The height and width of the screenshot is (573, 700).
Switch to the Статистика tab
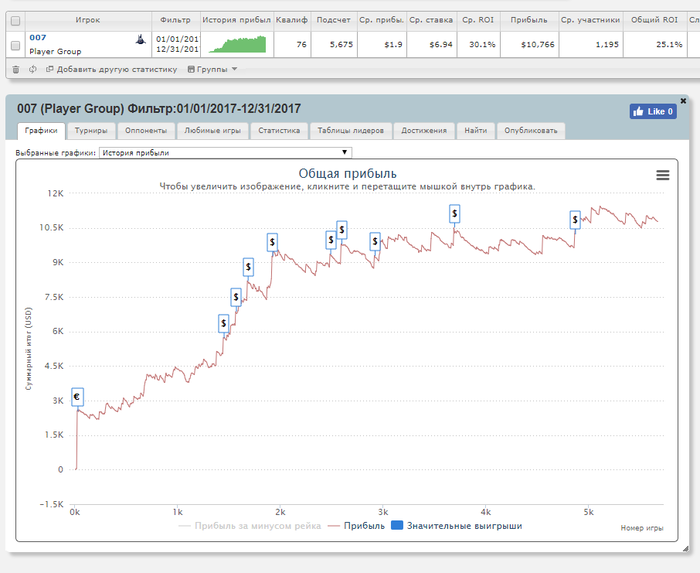[x=279, y=131]
